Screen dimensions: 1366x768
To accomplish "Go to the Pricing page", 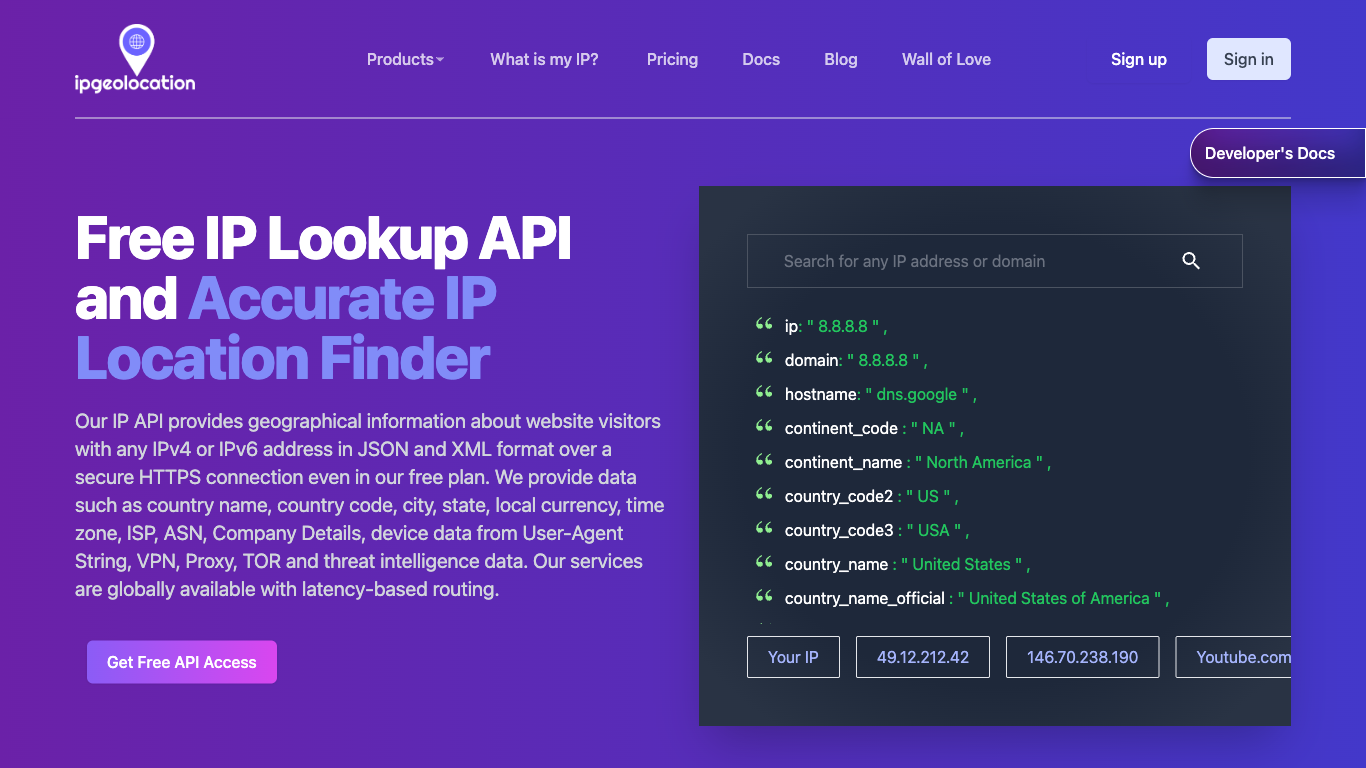I will 672,59.
